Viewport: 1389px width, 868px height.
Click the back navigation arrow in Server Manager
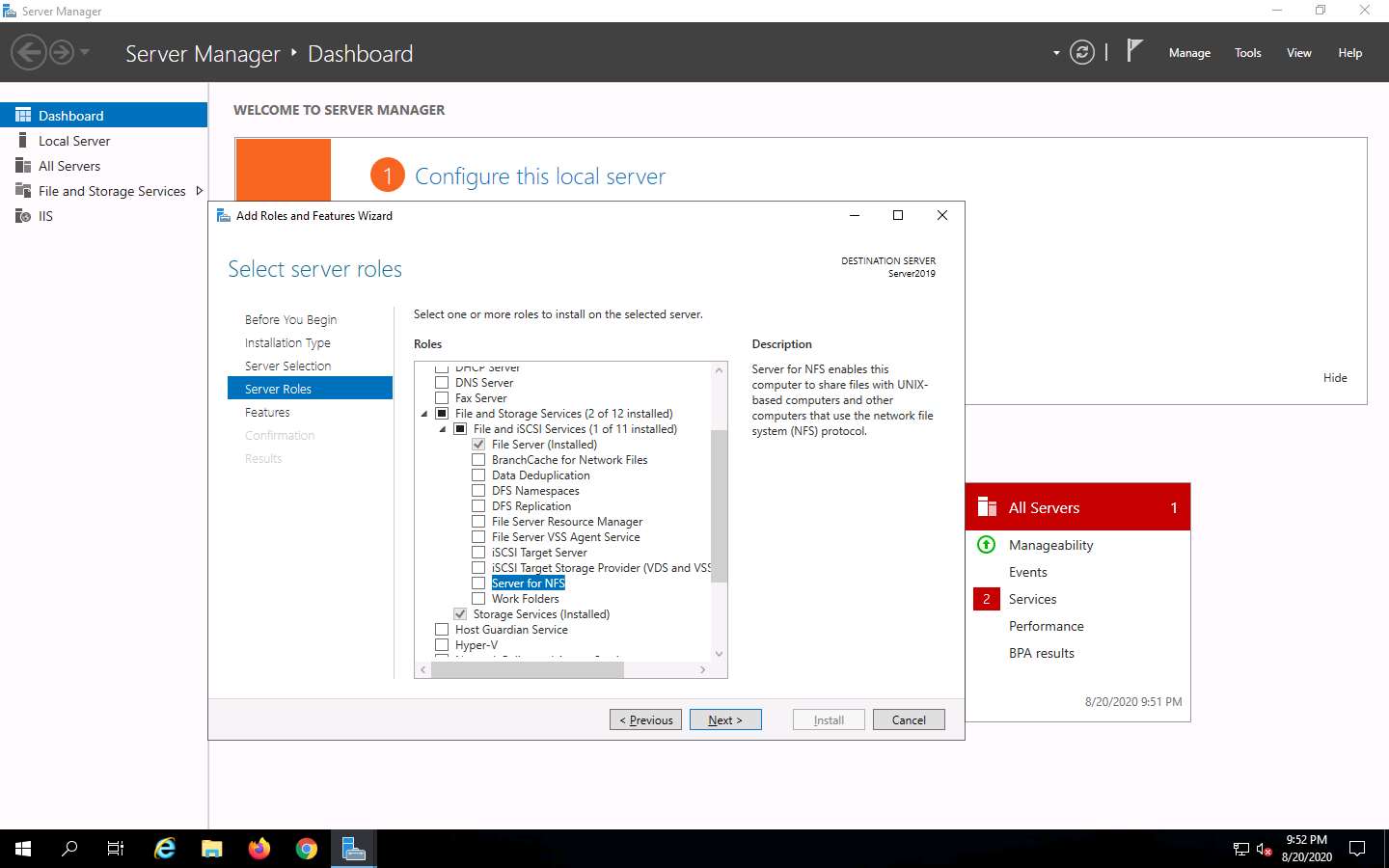coord(29,52)
